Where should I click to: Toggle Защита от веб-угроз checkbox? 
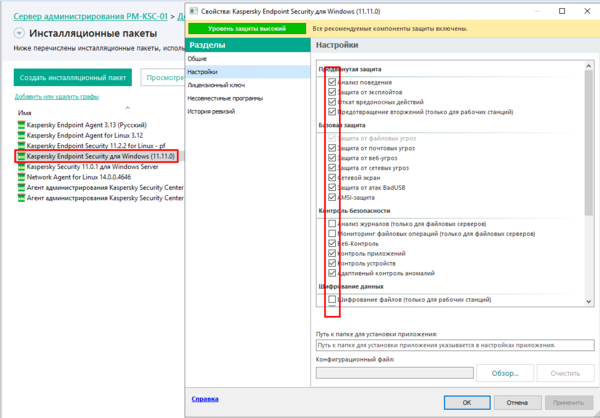[332, 158]
